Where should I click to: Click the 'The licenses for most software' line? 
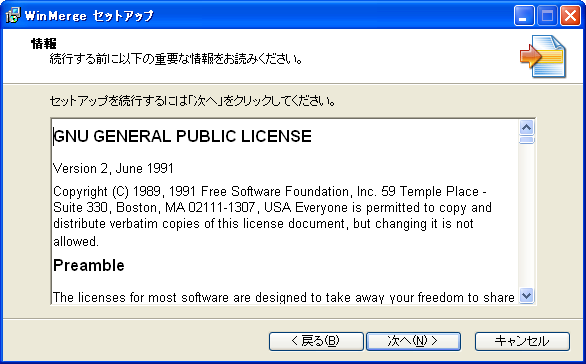point(284,297)
